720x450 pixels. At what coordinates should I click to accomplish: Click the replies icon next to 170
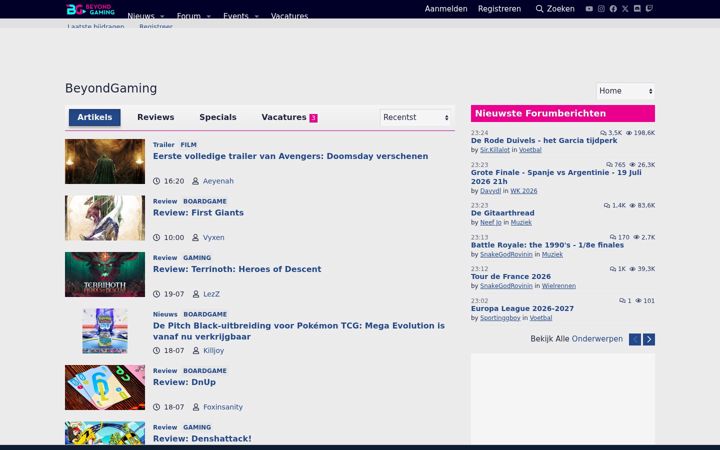point(613,237)
